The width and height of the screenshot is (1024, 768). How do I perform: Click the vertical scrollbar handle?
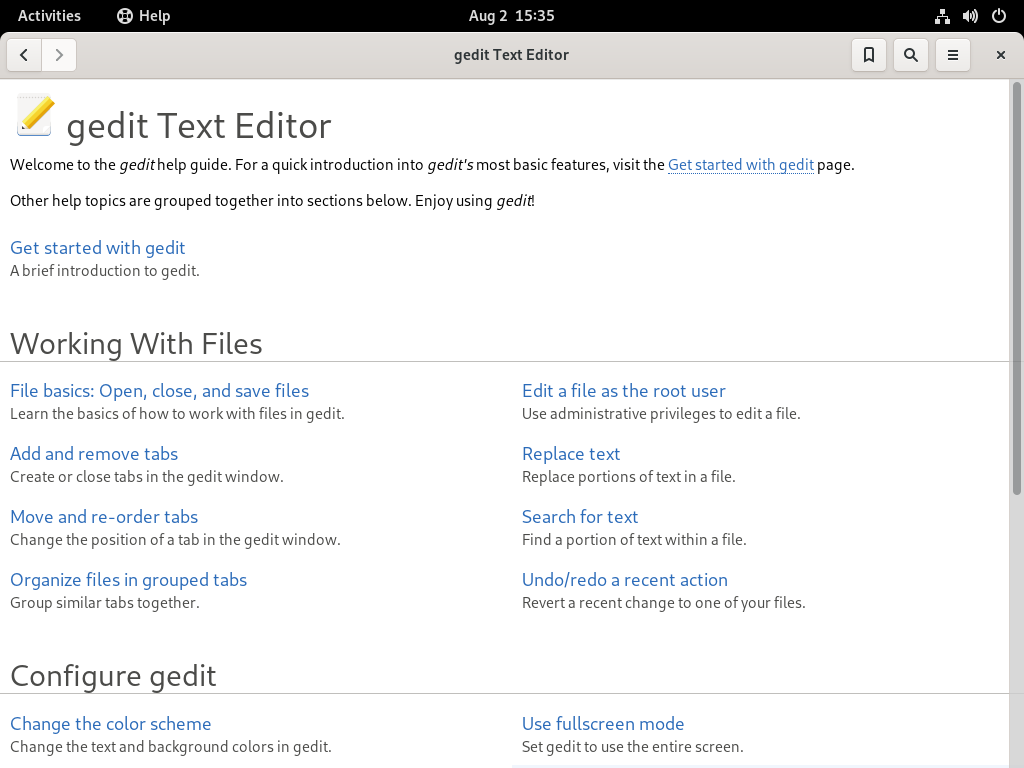(x=1016, y=289)
